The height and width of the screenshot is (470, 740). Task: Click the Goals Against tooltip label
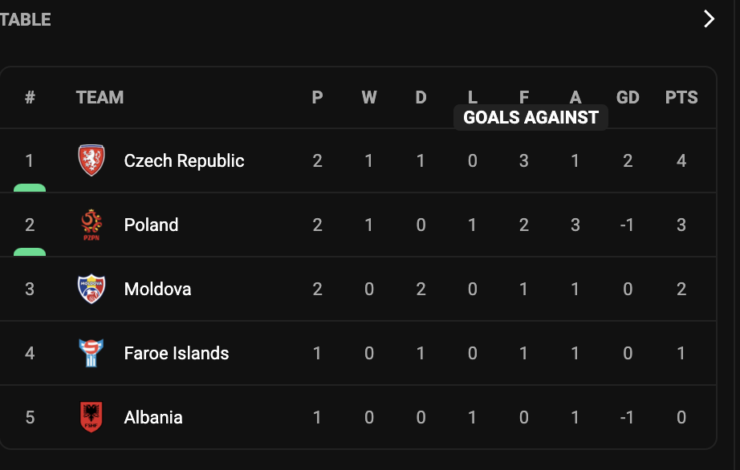click(x=531, y=117)
